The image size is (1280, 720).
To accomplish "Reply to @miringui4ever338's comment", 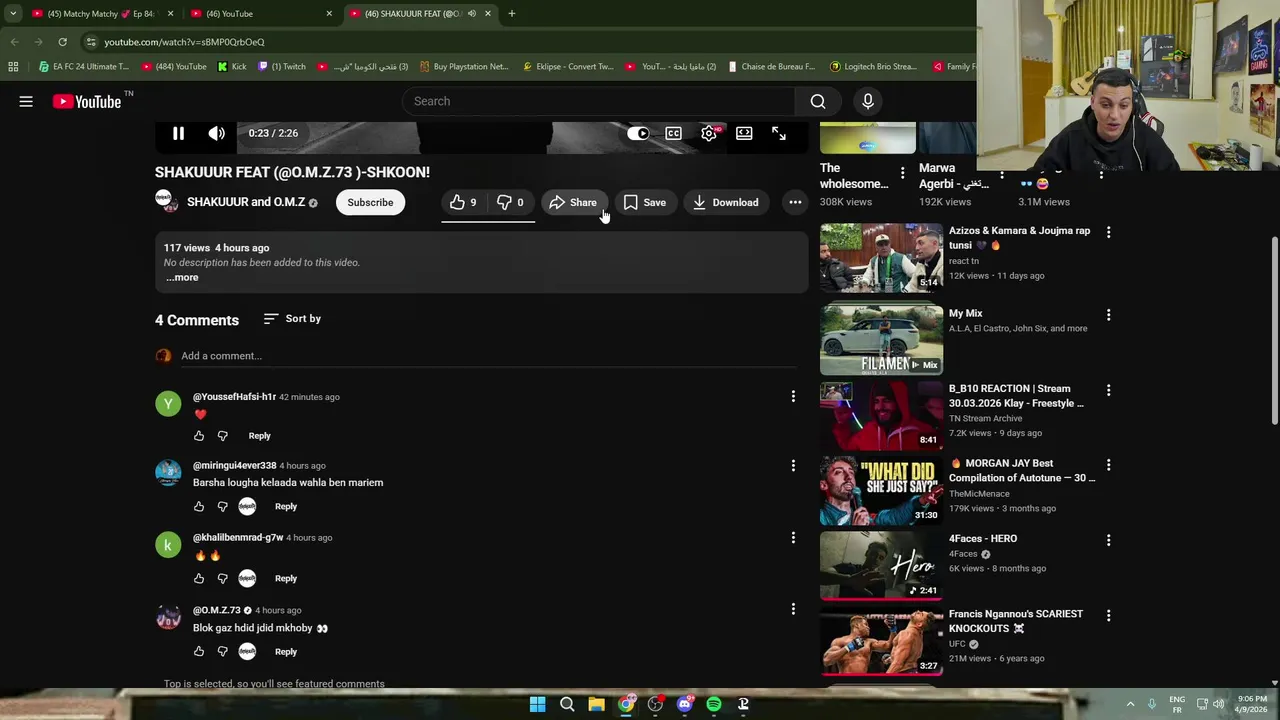I will [286, 506].
